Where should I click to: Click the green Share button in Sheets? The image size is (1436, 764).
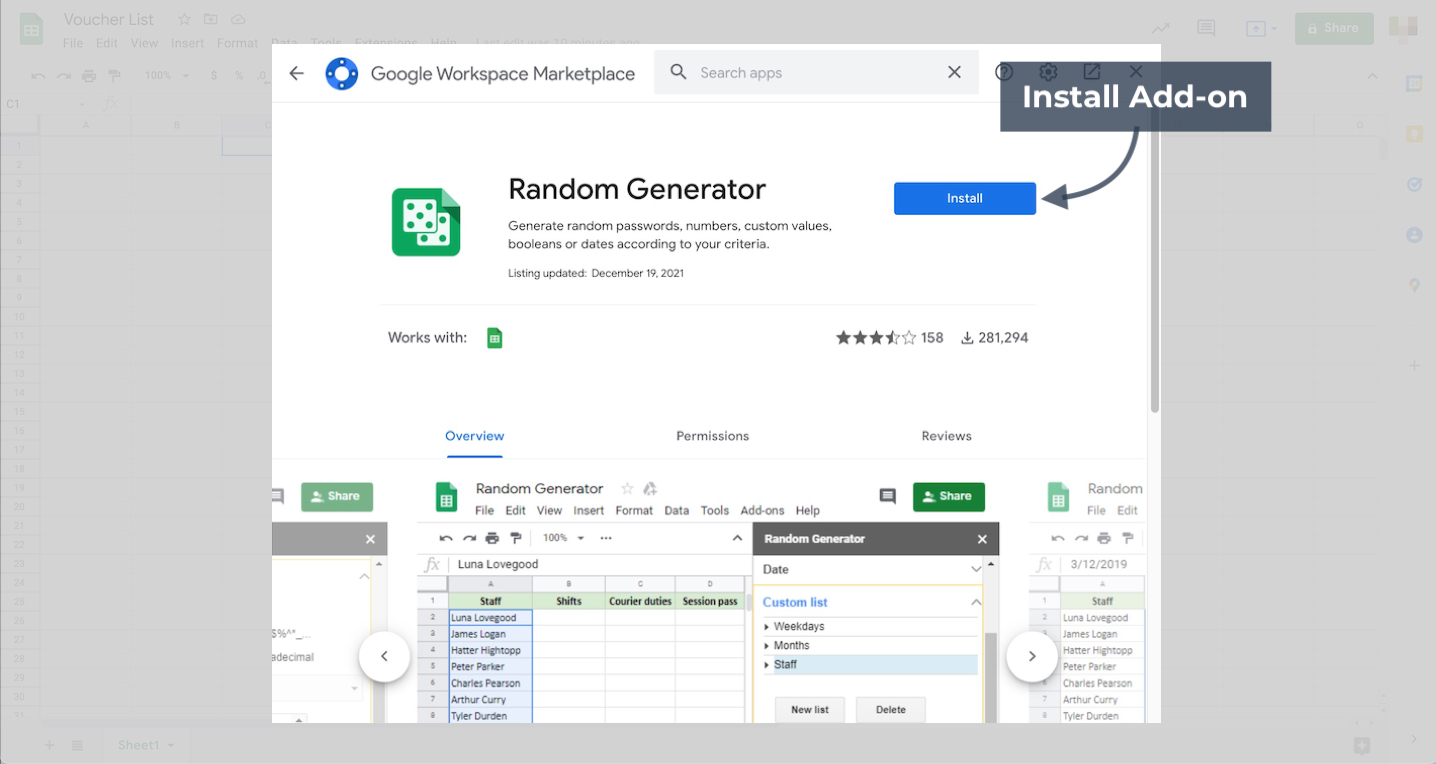[1334, 28]
